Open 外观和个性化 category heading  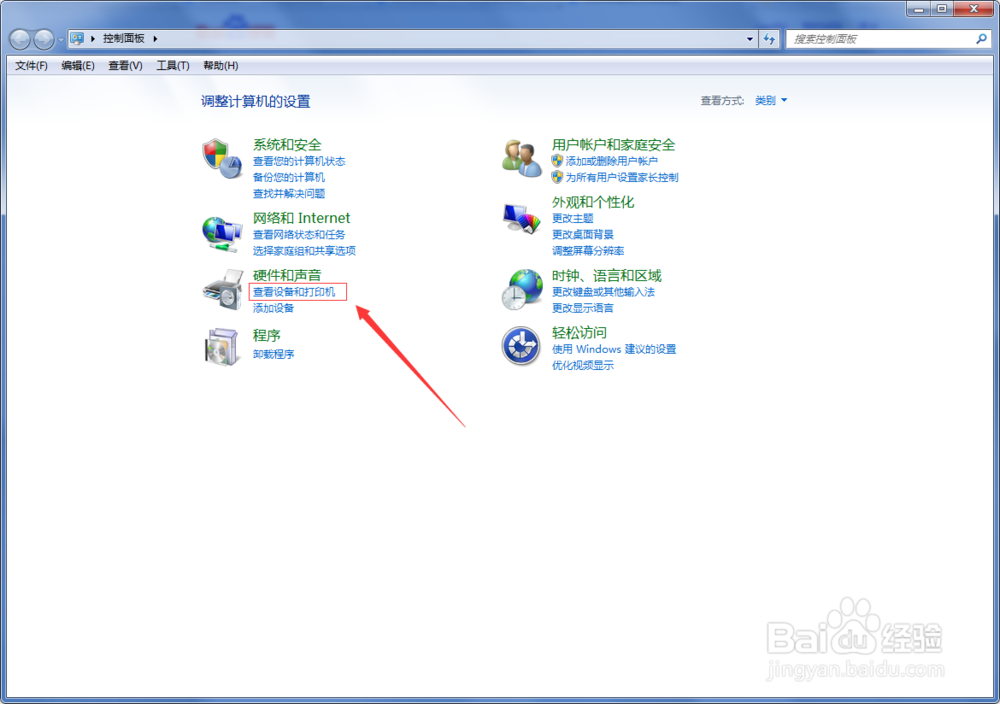593,202
